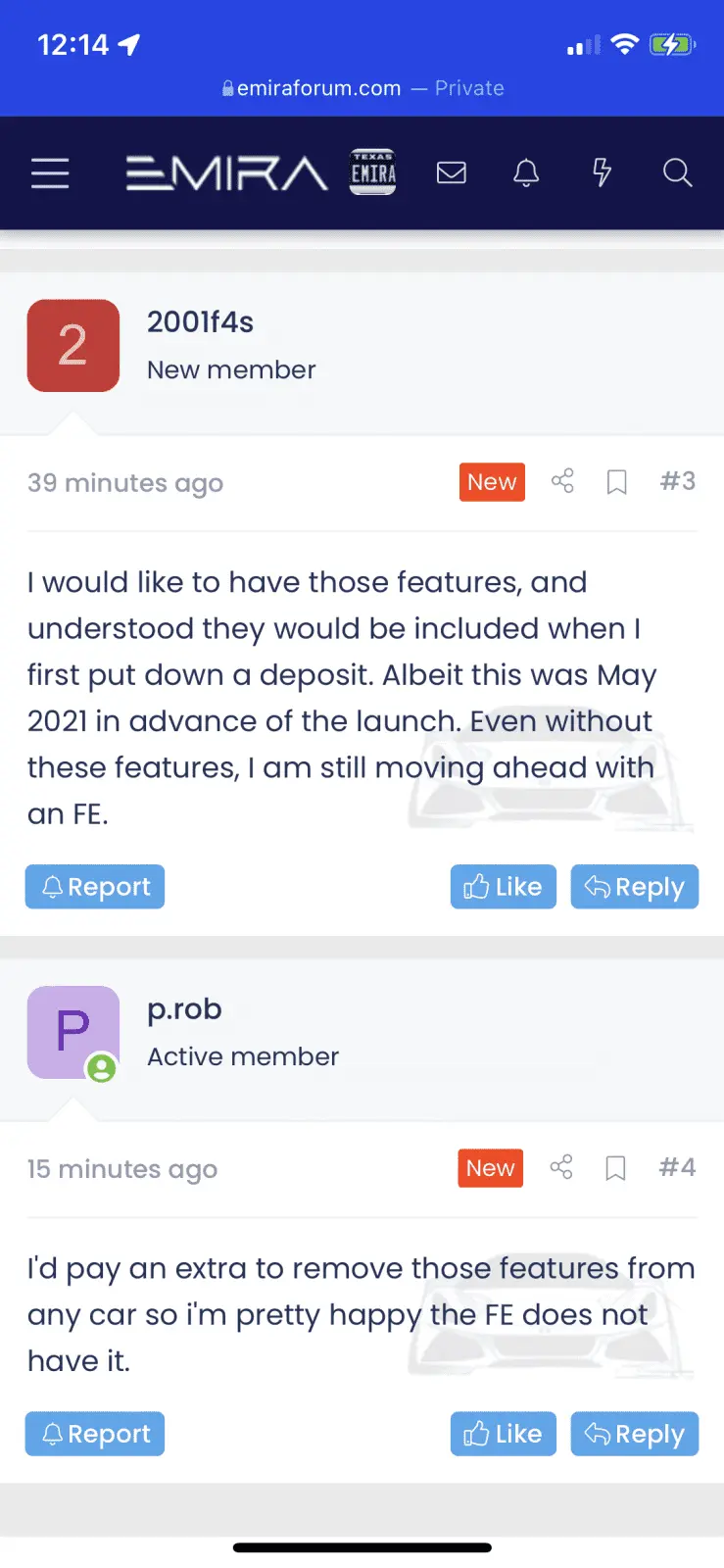Open the p.rob username profile
This screenshot has width=724, height=1568.
pos(184,1009)
